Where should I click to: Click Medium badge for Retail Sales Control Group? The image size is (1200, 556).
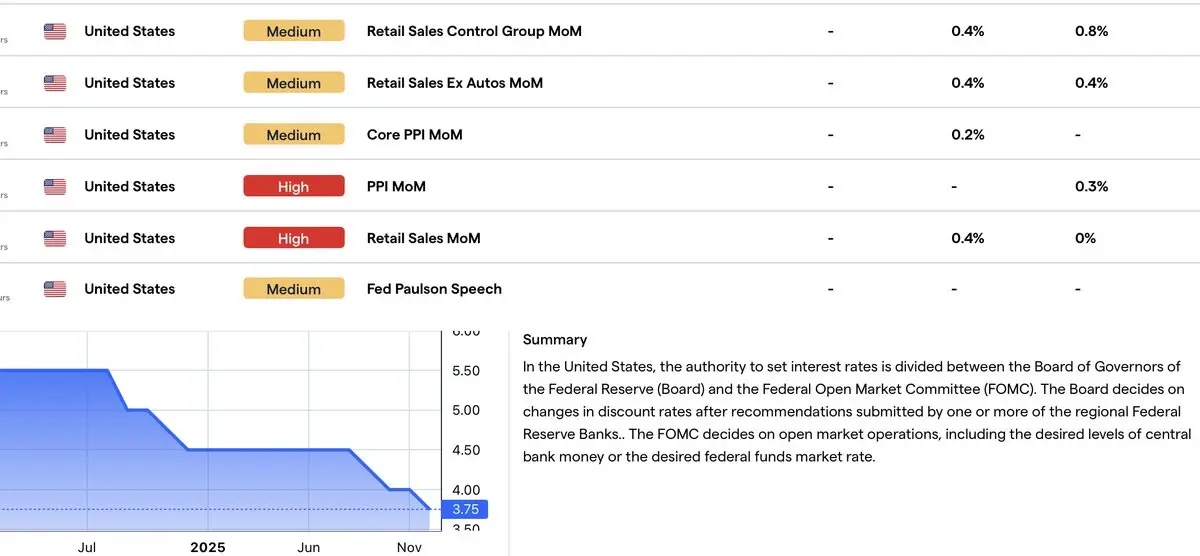[x=293, y=31]
